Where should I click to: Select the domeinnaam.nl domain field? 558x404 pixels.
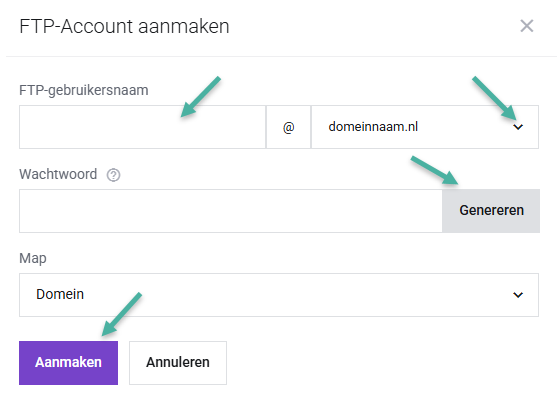[x=425, y=127]
